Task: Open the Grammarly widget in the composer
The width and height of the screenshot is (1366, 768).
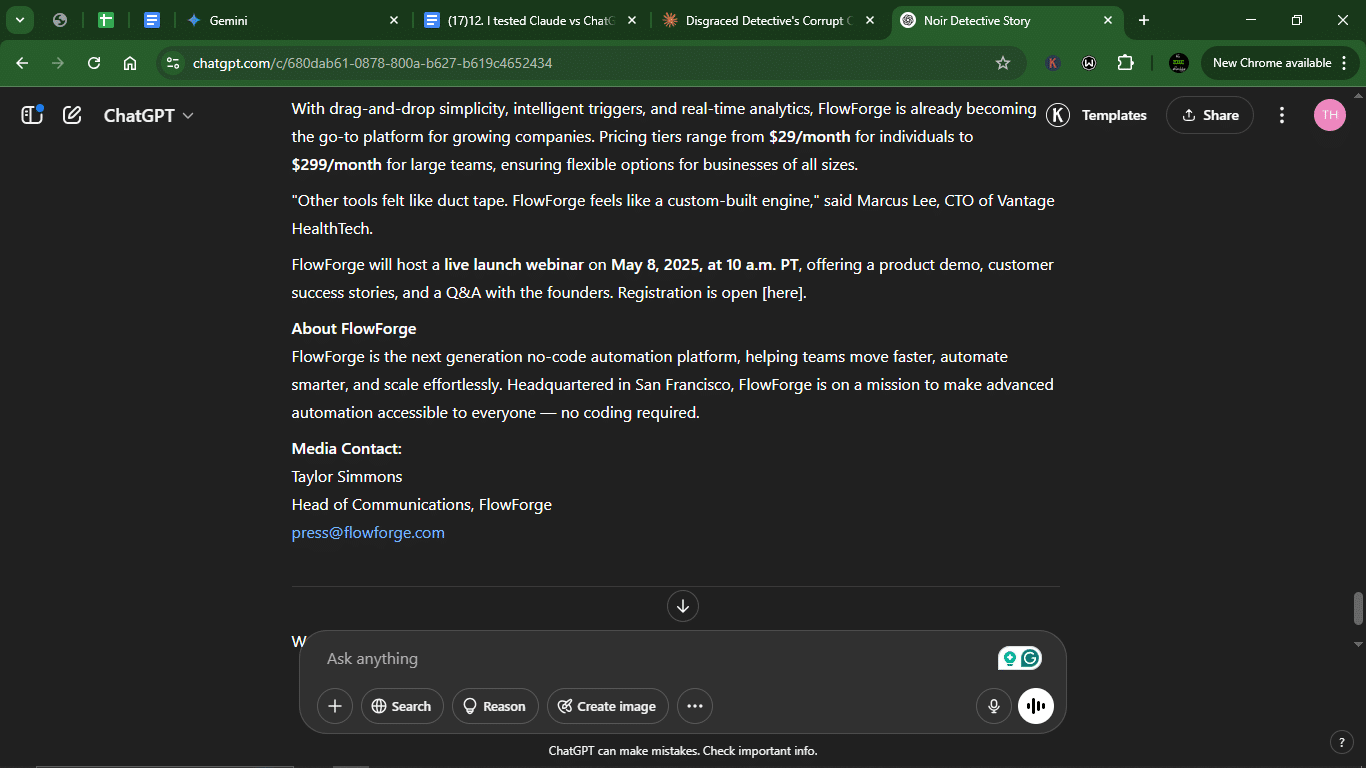Action: pos(1031,658)
